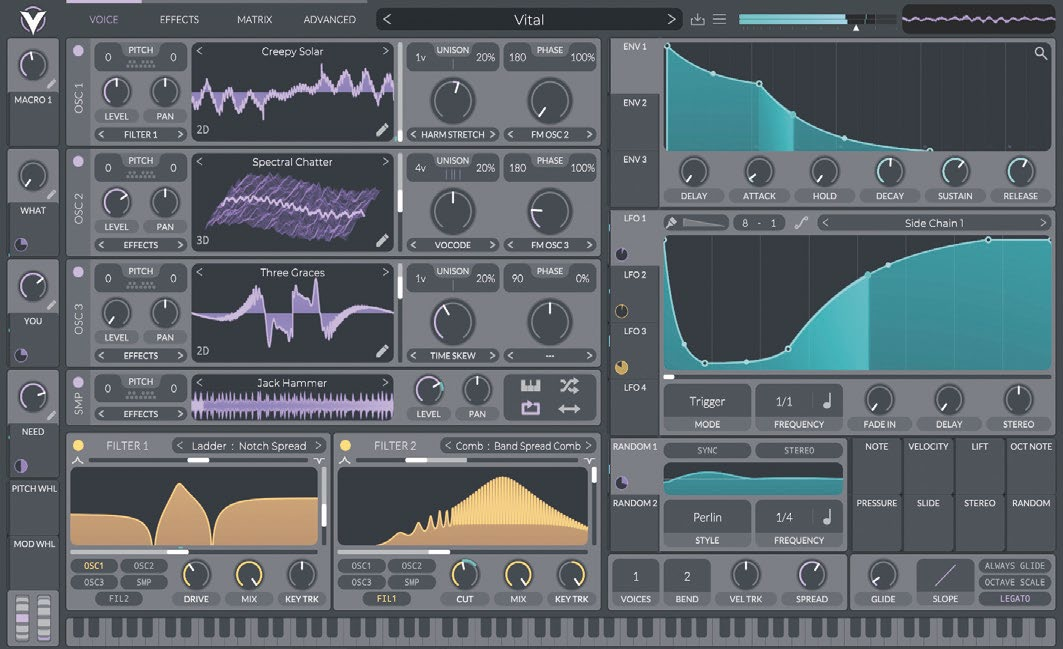
Task: Click the pencil edit icon on Creepy Solar wavetable
Action: [382, 130]
